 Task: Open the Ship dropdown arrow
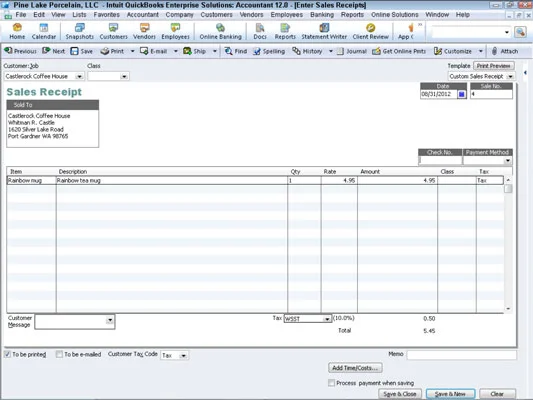pos(214,51)
